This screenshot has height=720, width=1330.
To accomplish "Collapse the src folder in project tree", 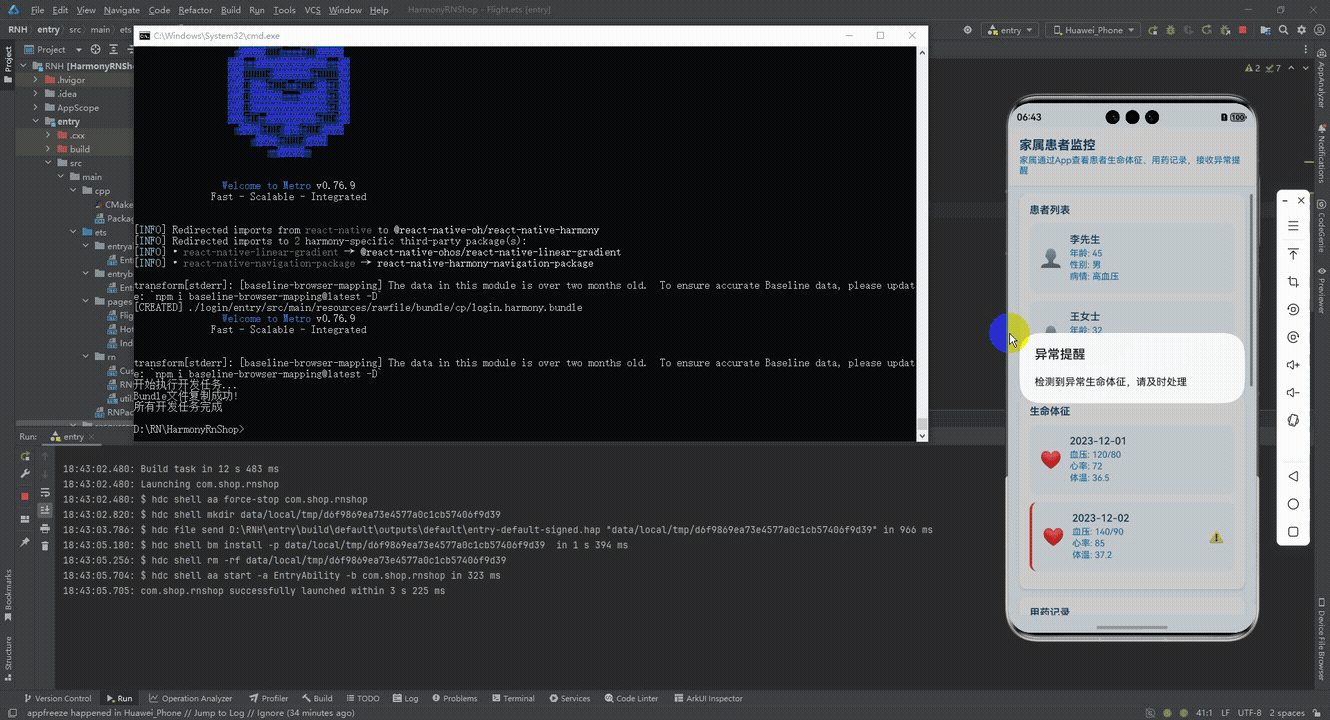I will tap(48, 163).
